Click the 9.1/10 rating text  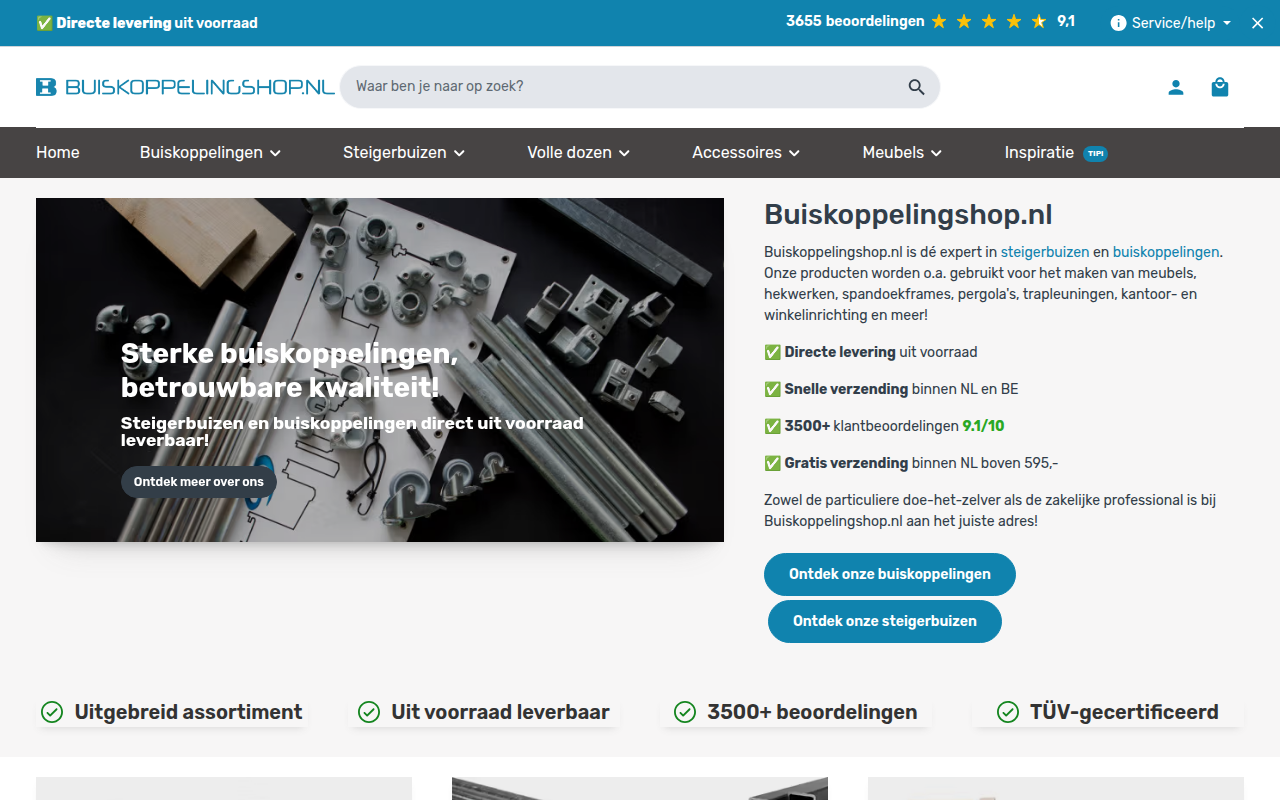click(983, 426)
